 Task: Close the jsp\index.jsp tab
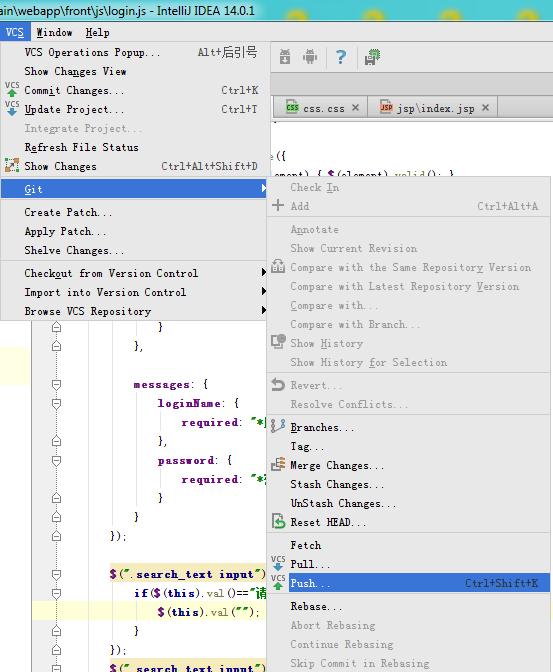click(x=485, y=108)
